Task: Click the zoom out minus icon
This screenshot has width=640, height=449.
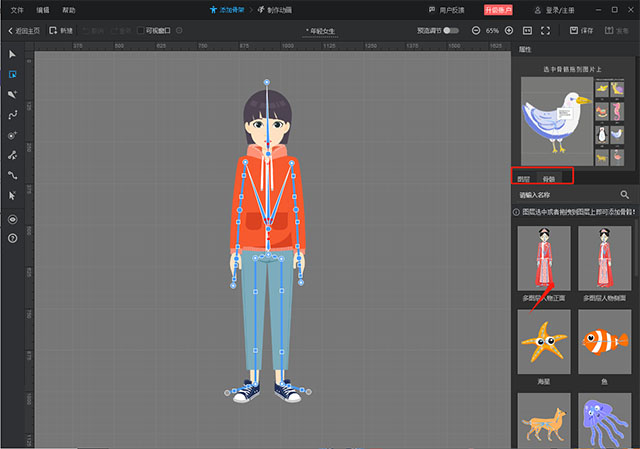Action: click(x=475, y=31)
